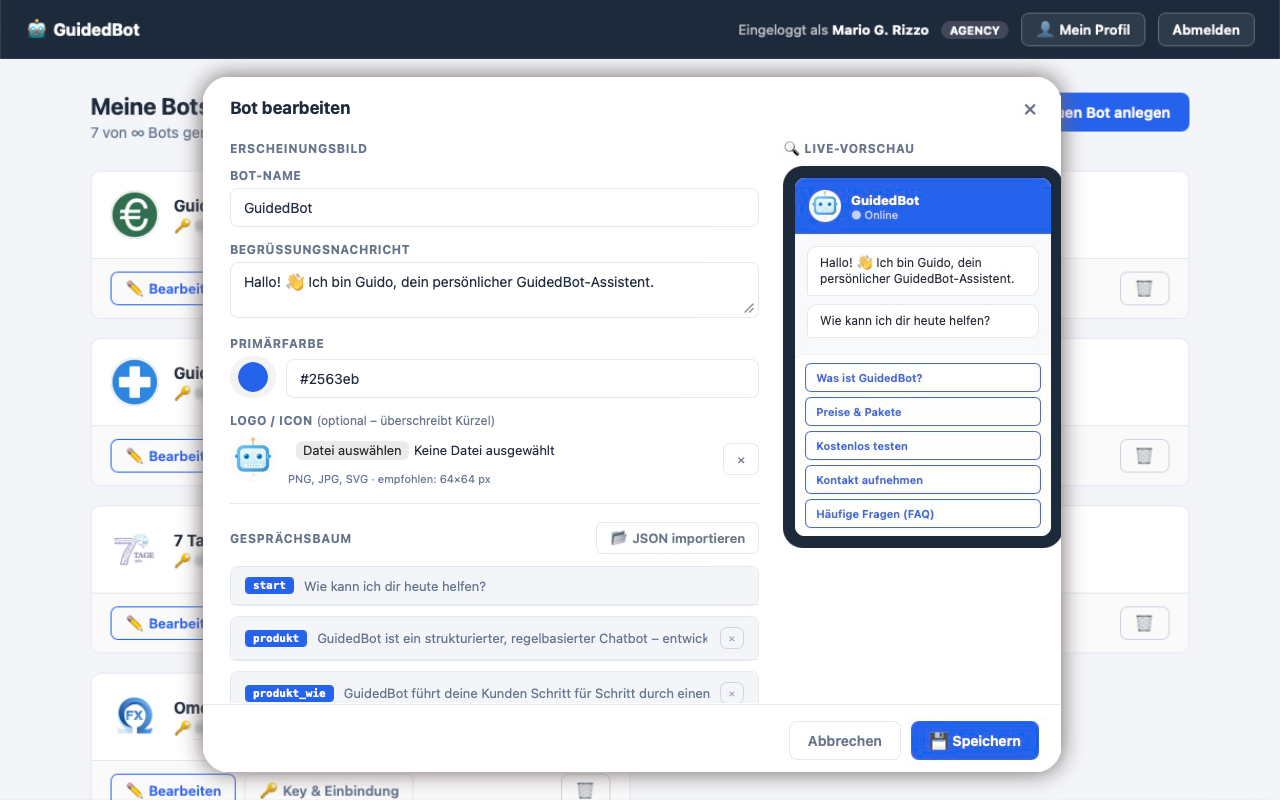Click preview option Kostenlos testen
This screenshot has width=1280, height=800.
point(922,446)
